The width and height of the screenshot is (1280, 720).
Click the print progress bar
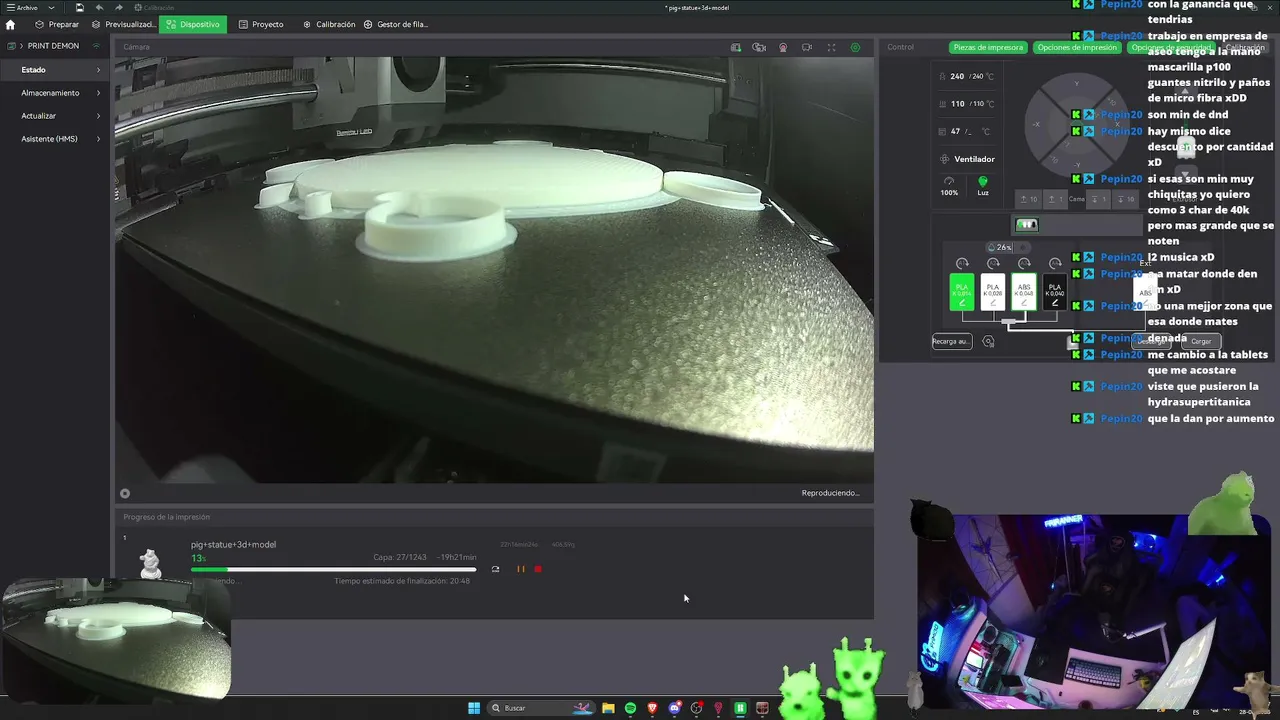click(334, 570)
